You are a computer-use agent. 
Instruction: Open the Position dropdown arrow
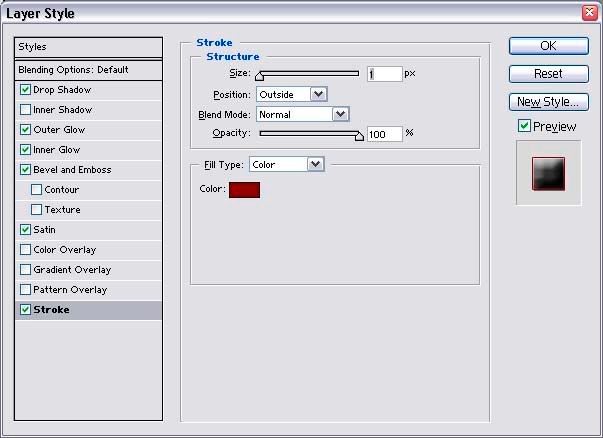pyautogui.click(x=319, y=94)
